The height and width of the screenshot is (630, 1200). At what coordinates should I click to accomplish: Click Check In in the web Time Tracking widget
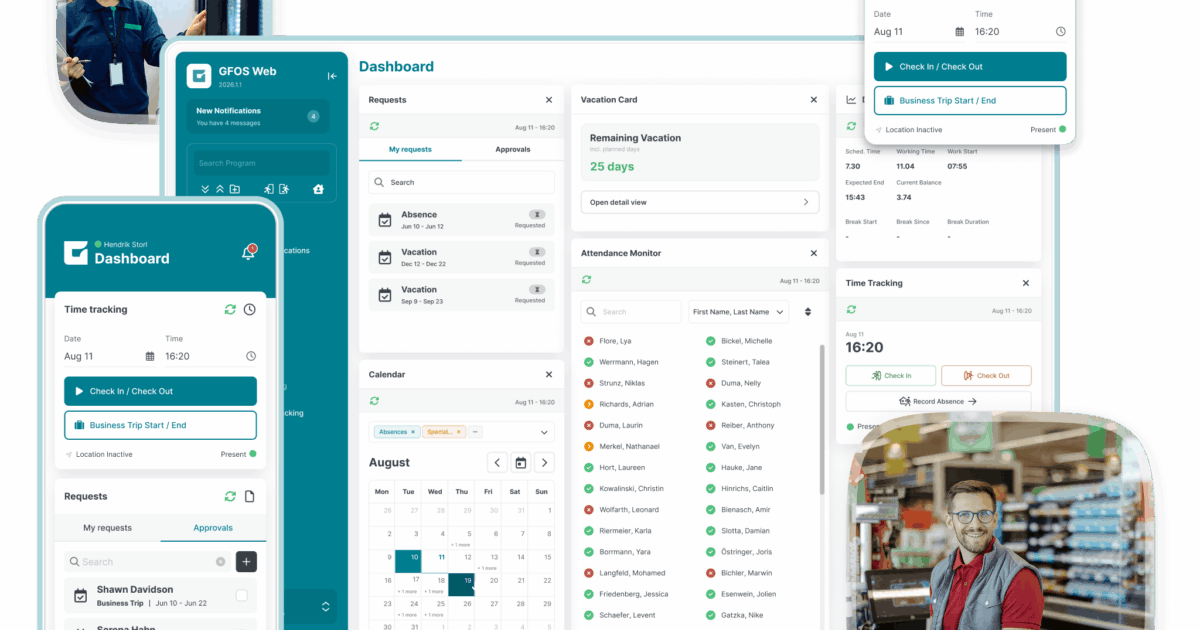(891, 376)
